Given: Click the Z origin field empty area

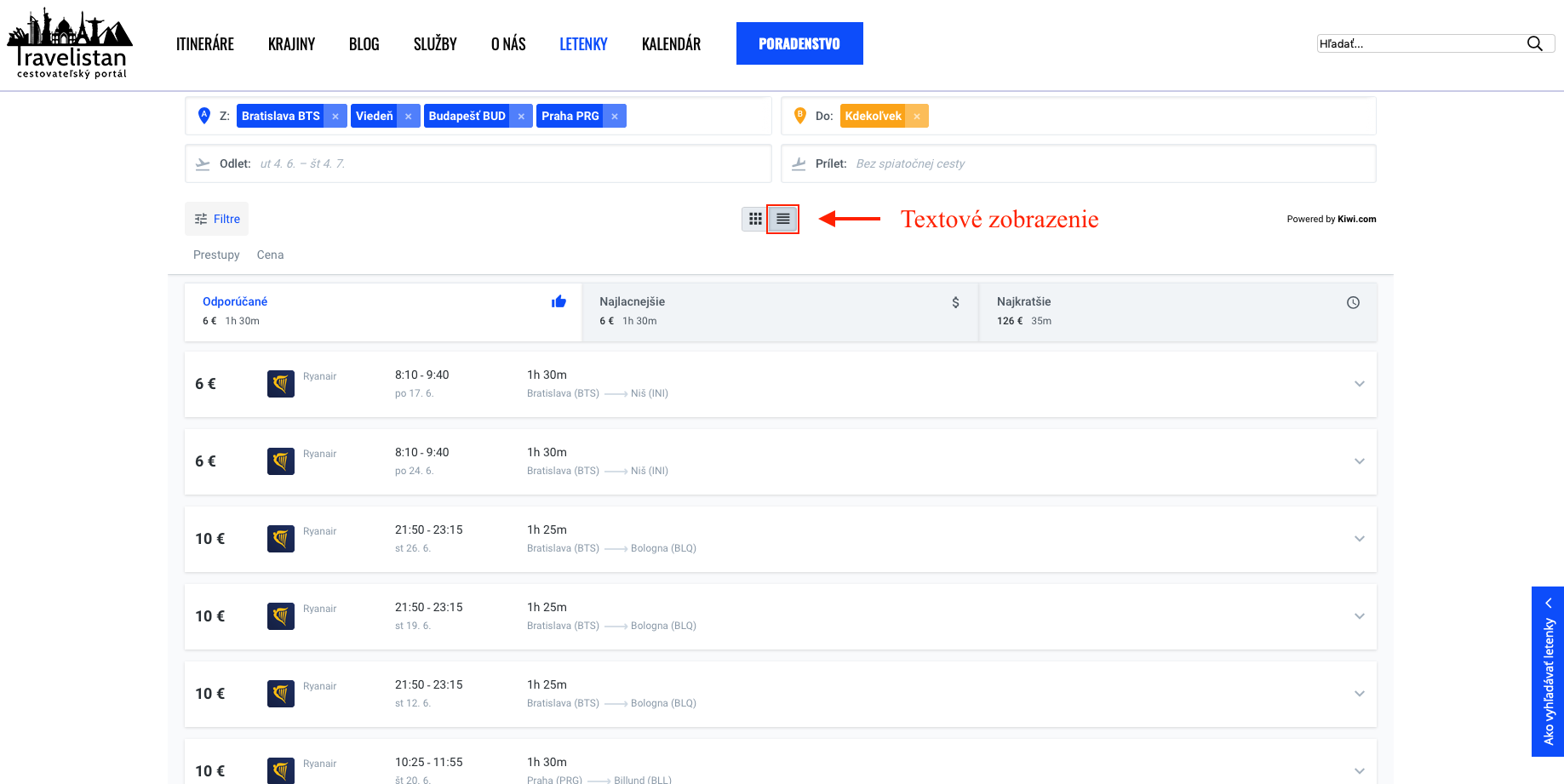Looking at the screenshot, I should pyautogui.click(x=698, y=116).
